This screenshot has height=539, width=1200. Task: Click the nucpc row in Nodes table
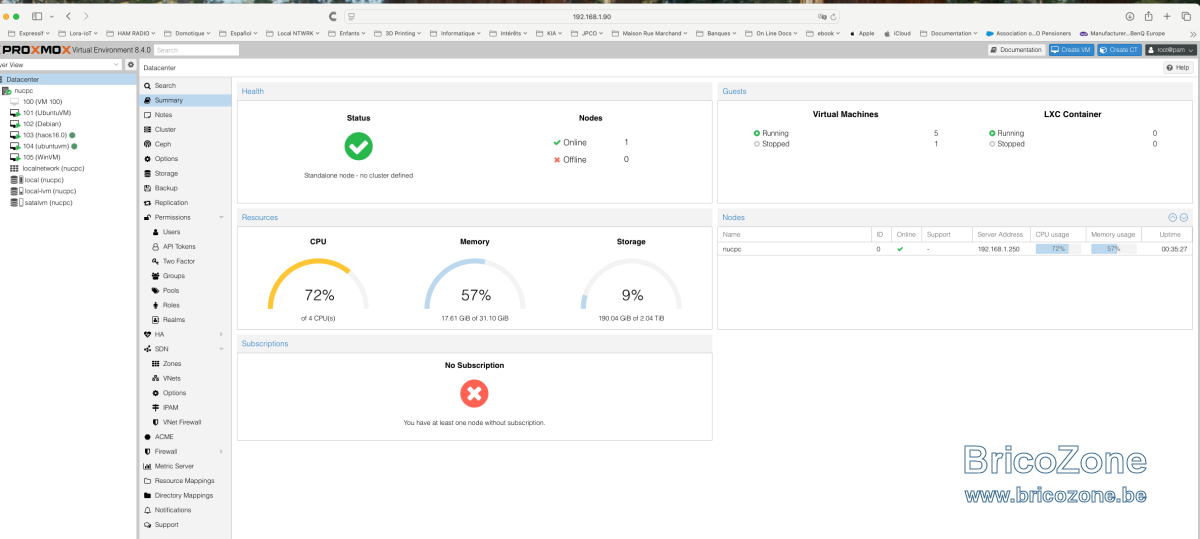pyautogui.click(x=955, y=248)
